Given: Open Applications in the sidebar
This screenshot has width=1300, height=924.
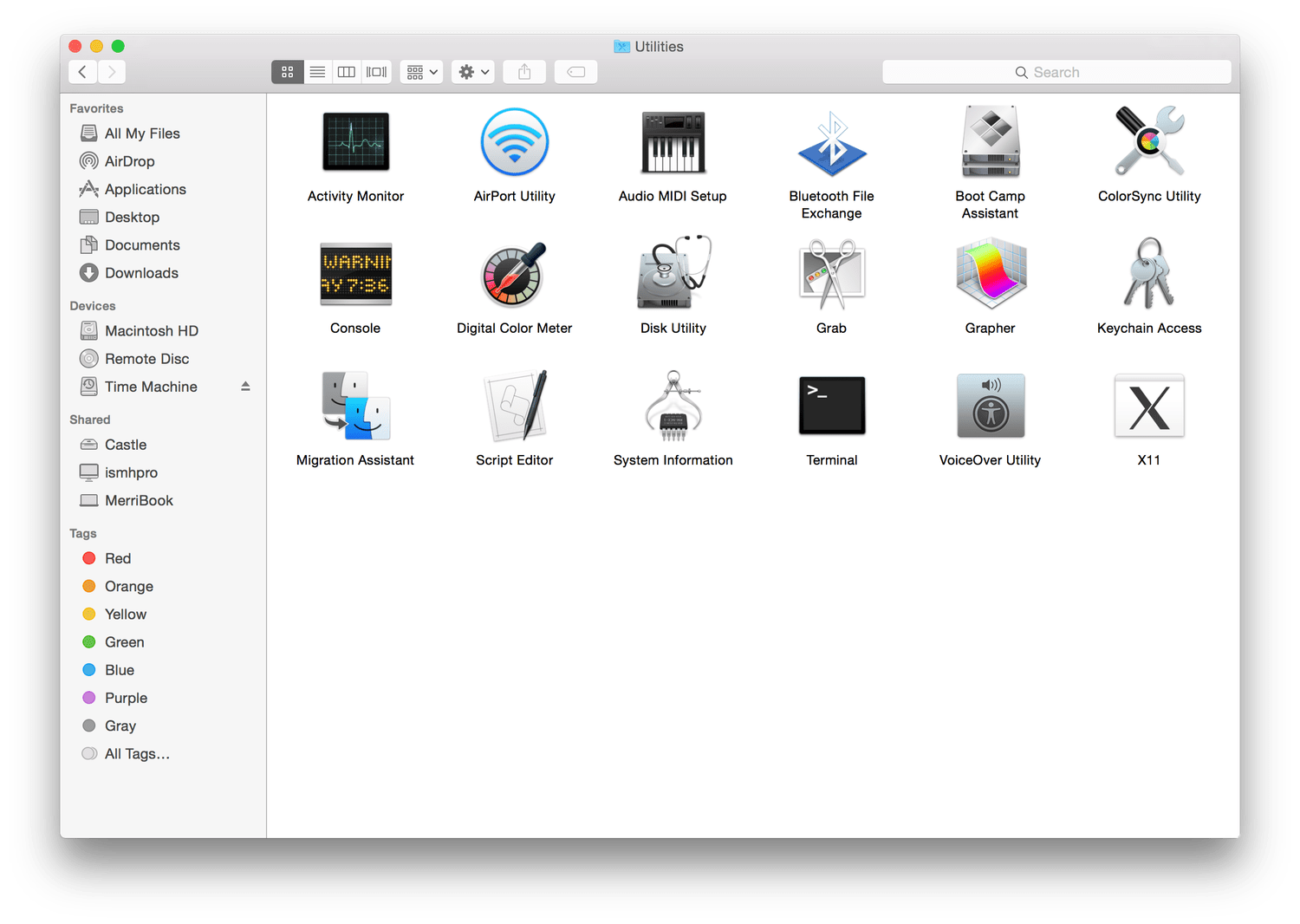Looking at the screenshot, I should [x=145, y=190].
